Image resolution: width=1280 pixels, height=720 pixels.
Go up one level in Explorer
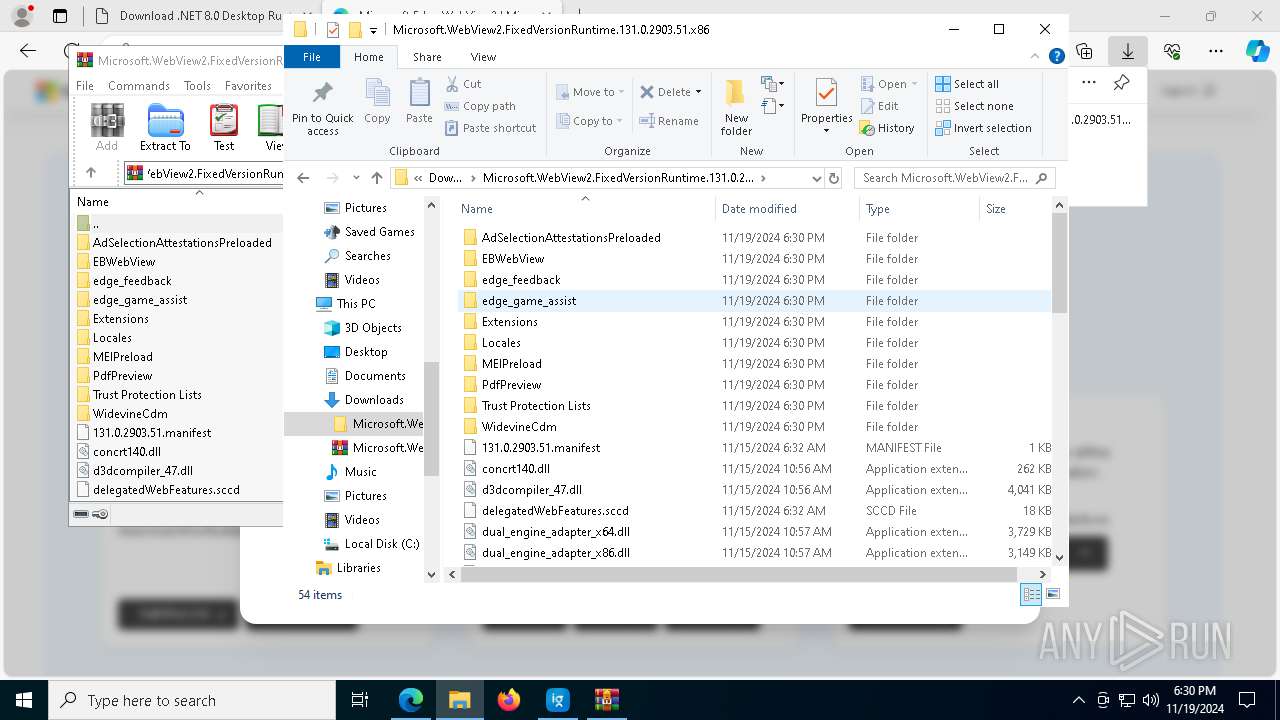coord(376,178)
